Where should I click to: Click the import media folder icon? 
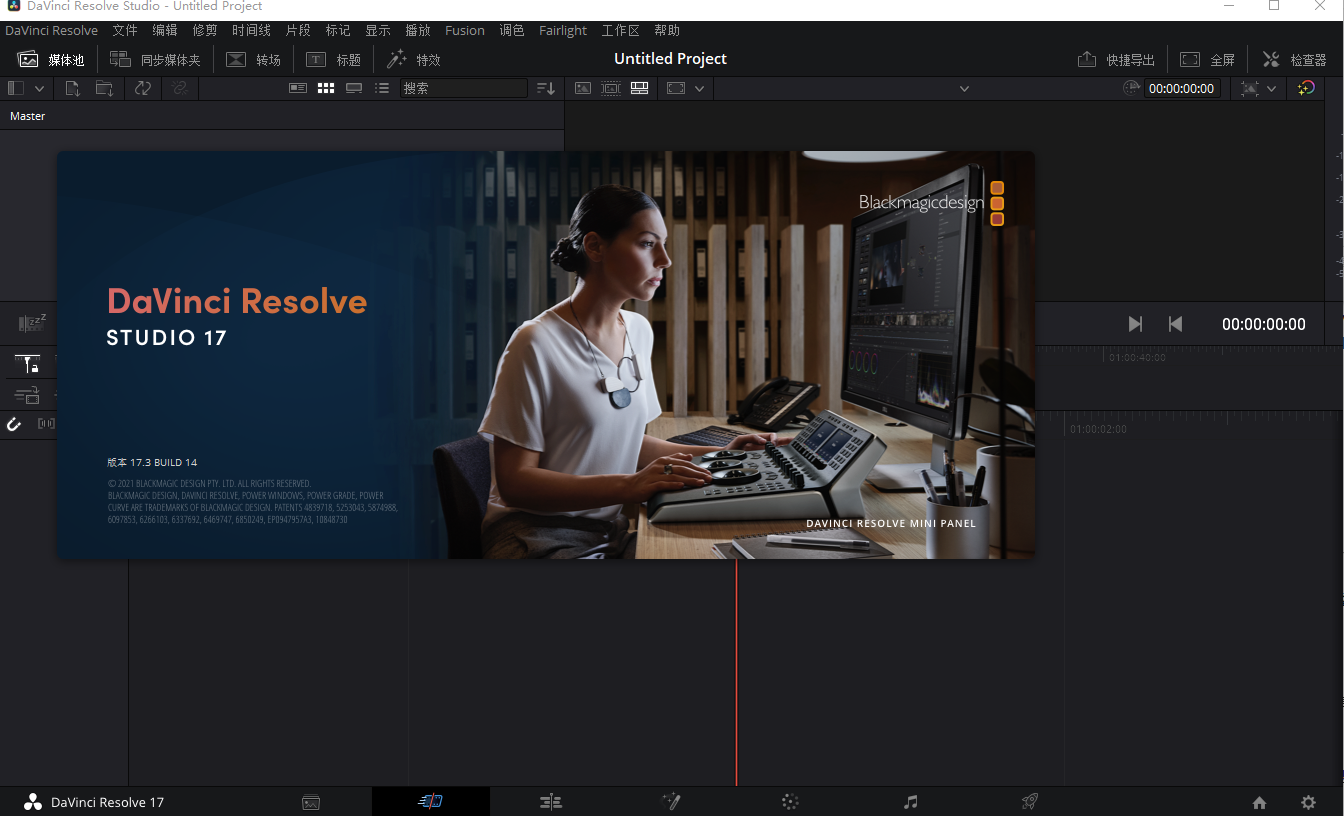coord(104,88)
